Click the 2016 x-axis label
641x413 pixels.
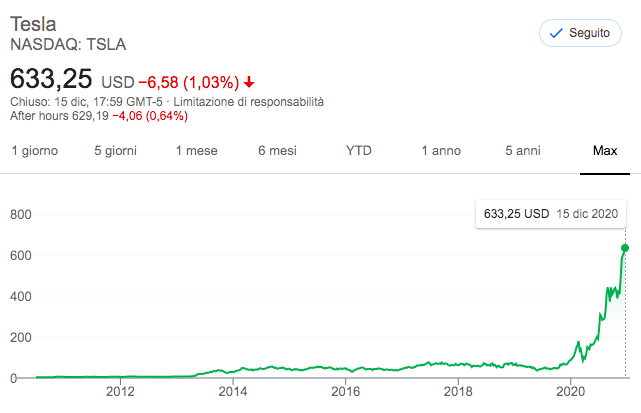(x=345, y=392)
